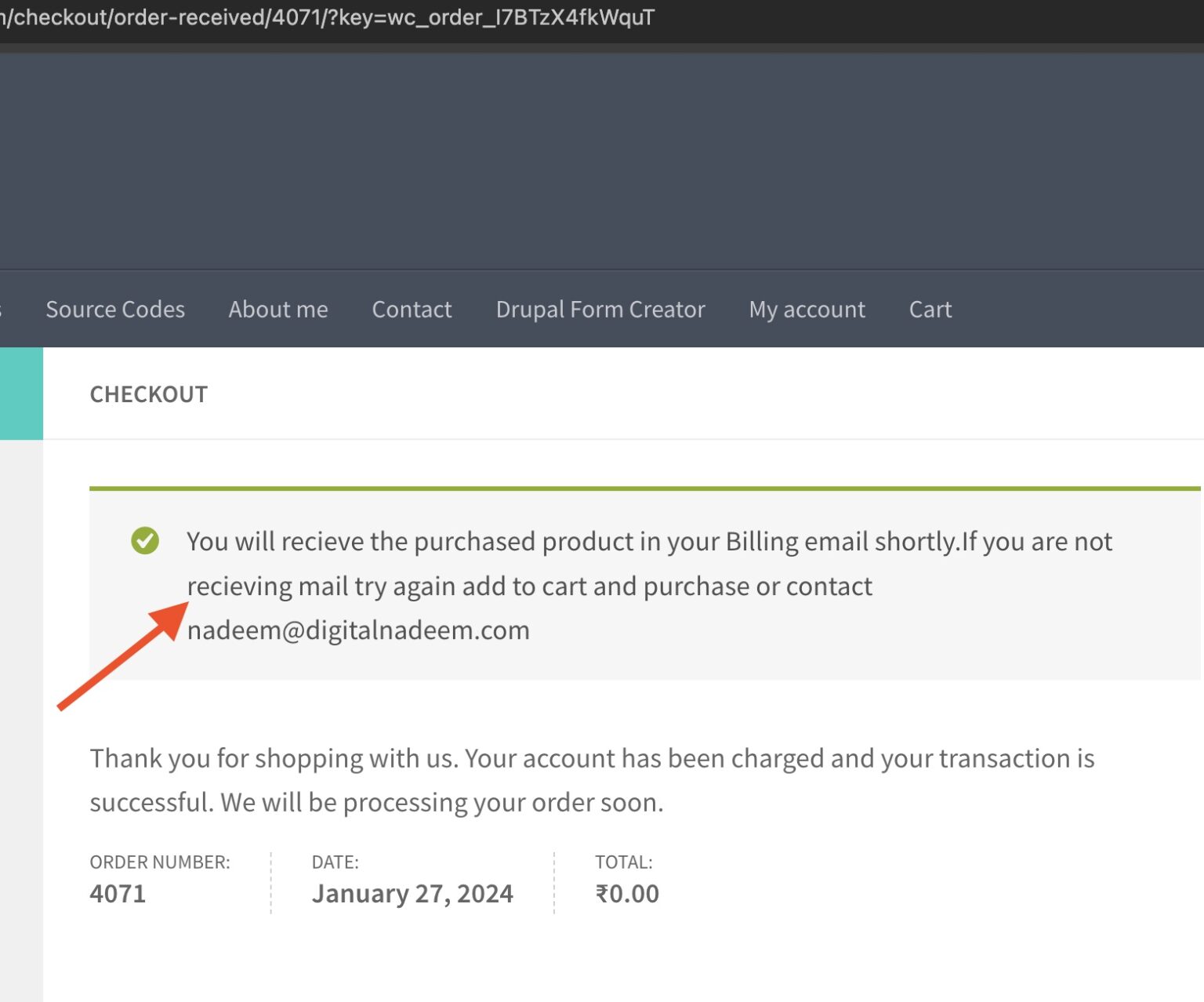
Task: Visit the Drupal Form Creator page
Action: pyautogui.click(x=600, y=309)
